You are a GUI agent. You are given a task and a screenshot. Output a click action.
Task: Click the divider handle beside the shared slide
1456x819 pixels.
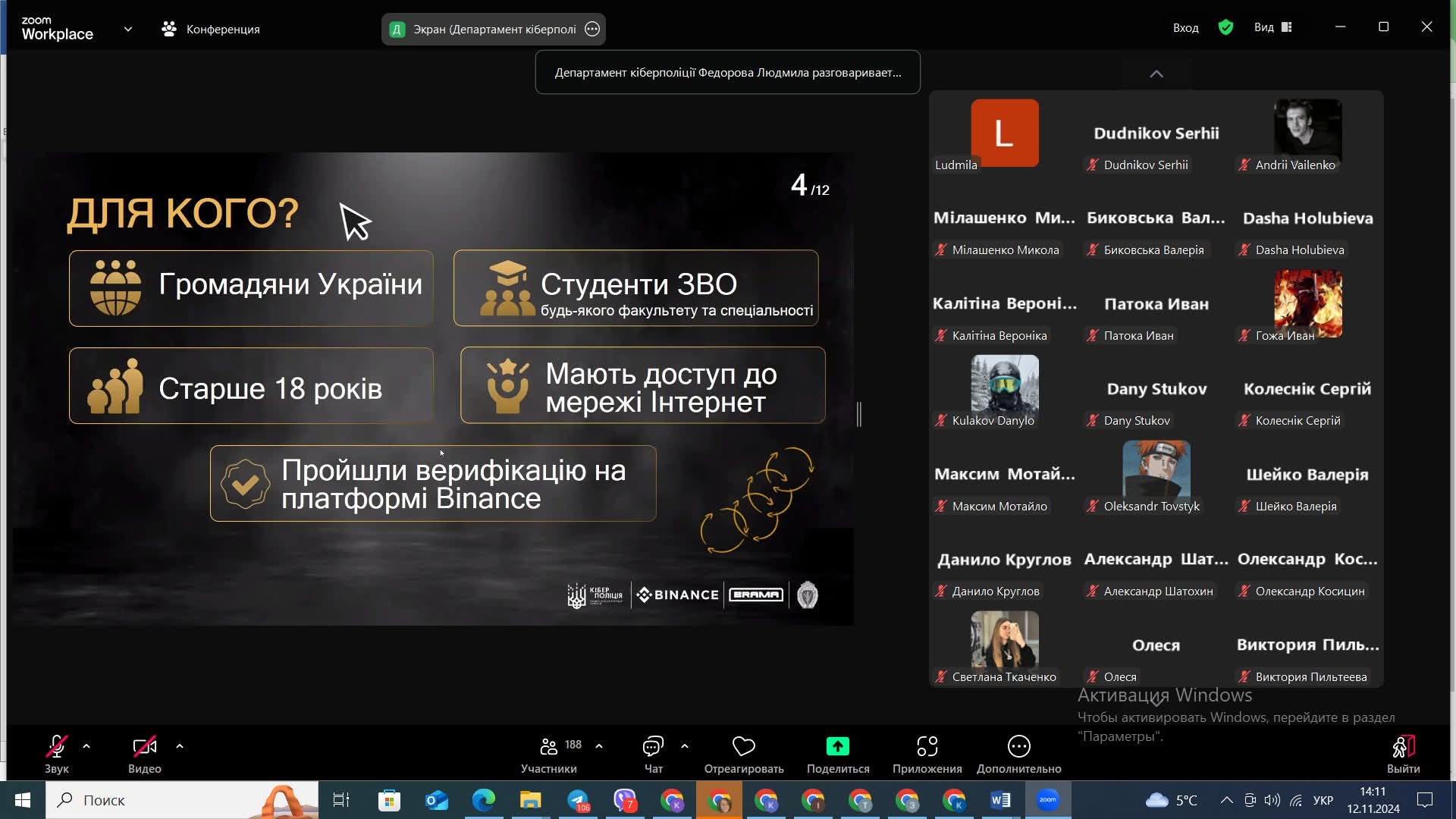[x=859, y=414]
